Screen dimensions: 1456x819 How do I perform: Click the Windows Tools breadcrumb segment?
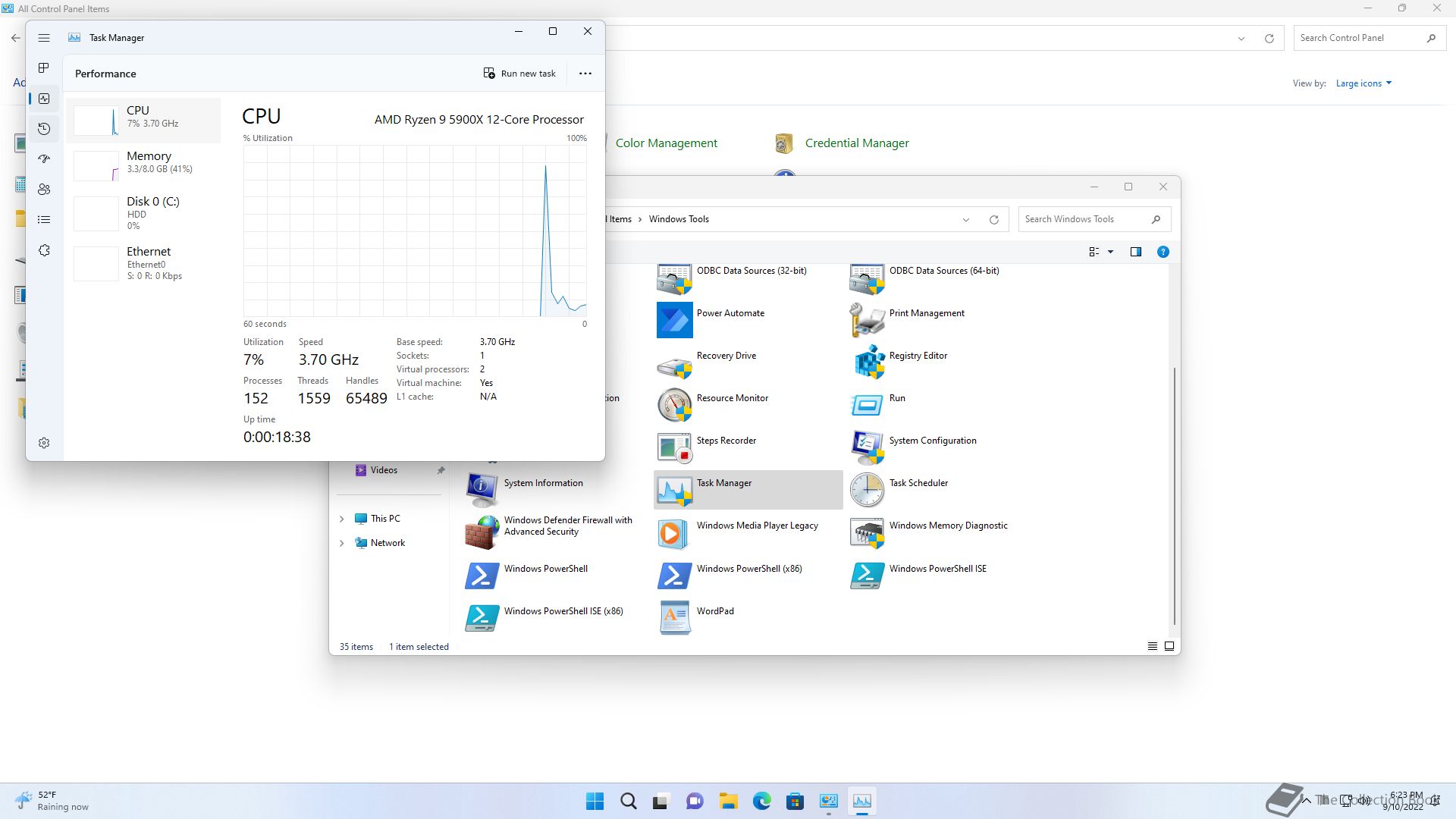(x=679, y=219)
